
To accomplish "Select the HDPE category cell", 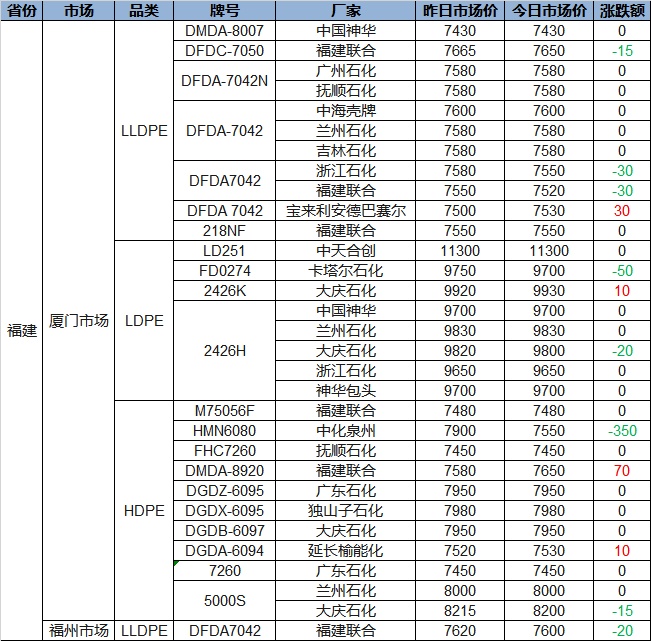I will point(144,511).
